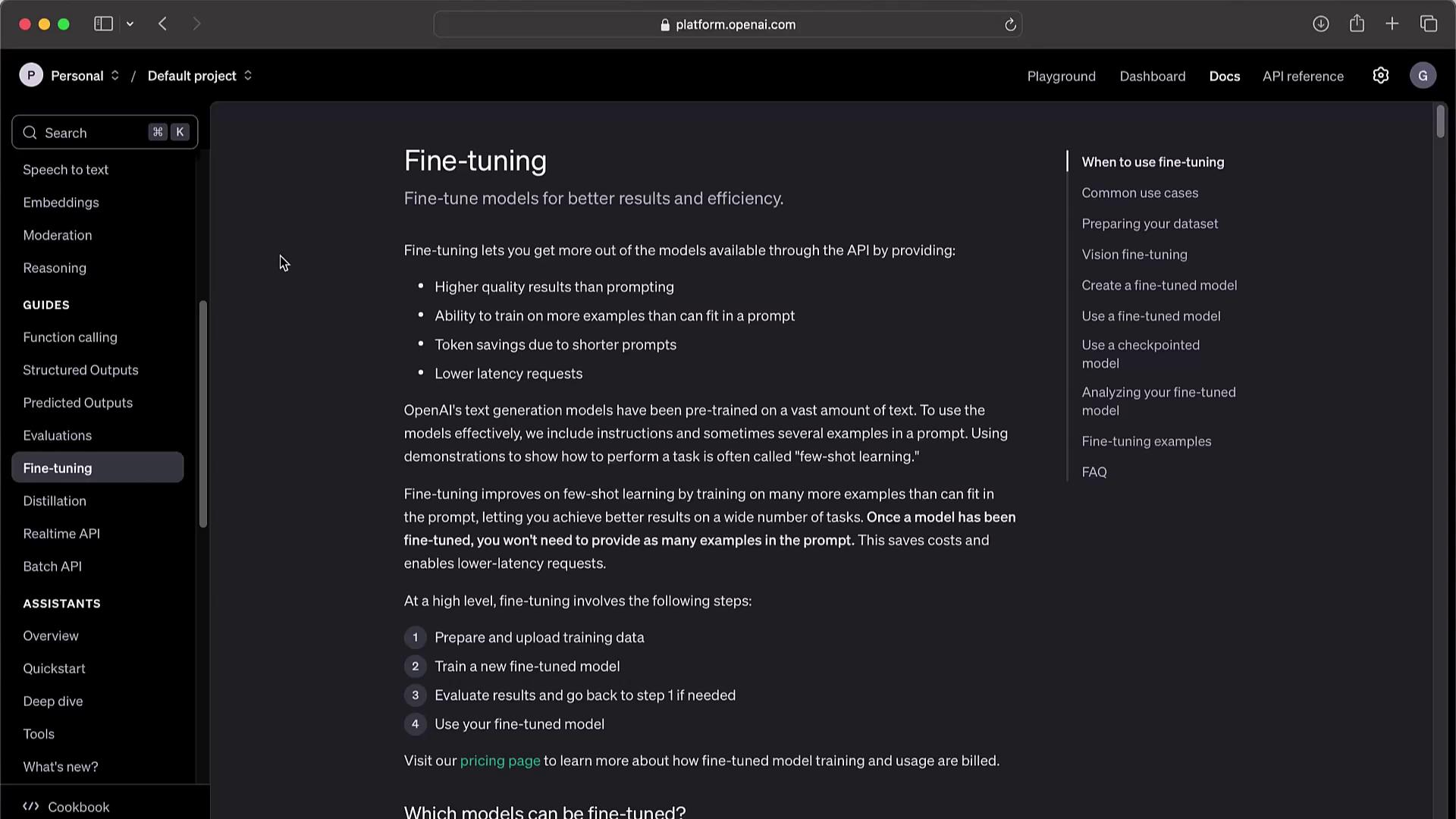Open Distillation guide in sidebar

[55, 501]
